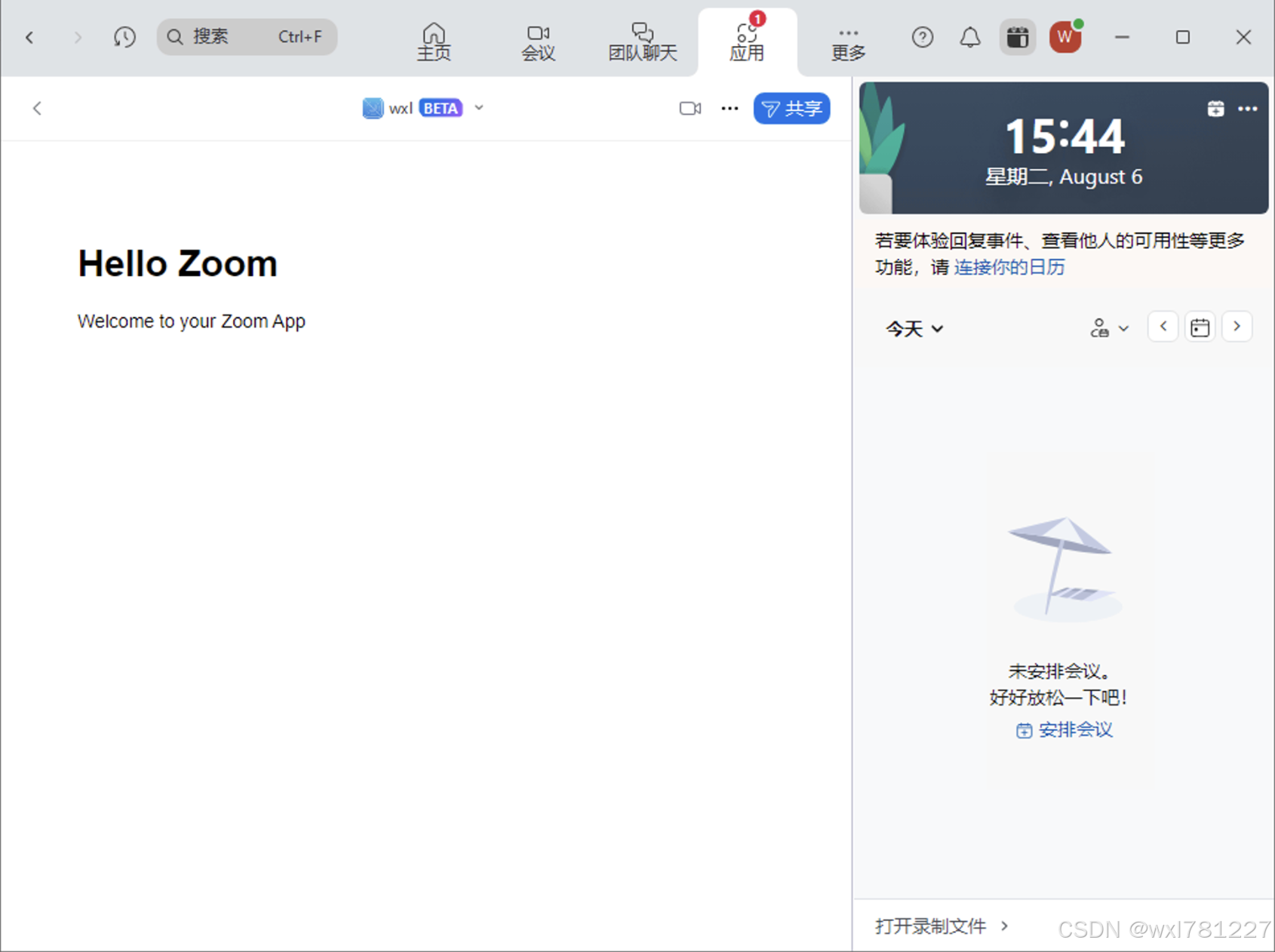Open the date picker calendar icon
The width and height of the screenshot is (1275, 952).
click(x=1200, y=327)
